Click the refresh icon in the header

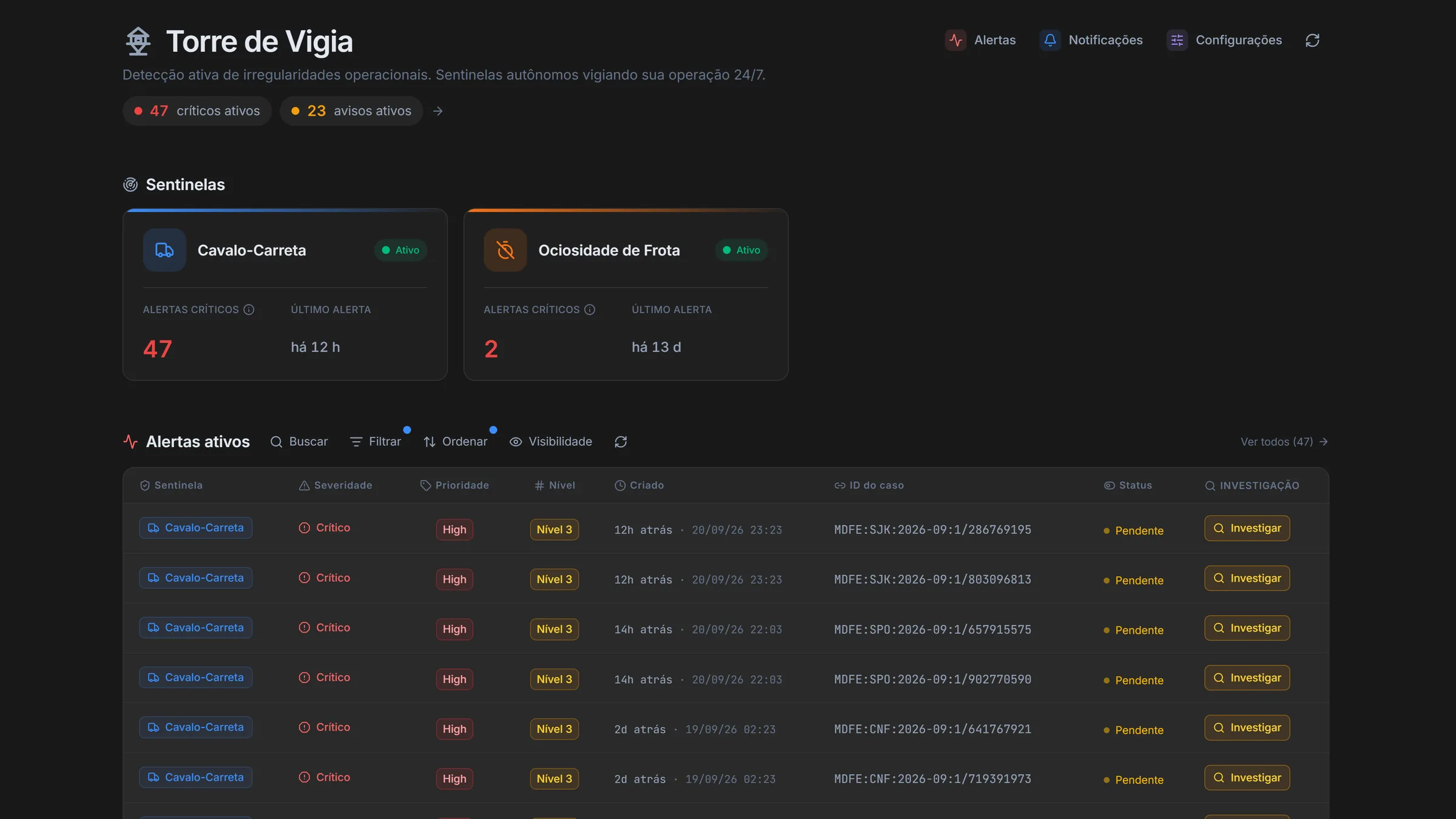click(1312, 40)
